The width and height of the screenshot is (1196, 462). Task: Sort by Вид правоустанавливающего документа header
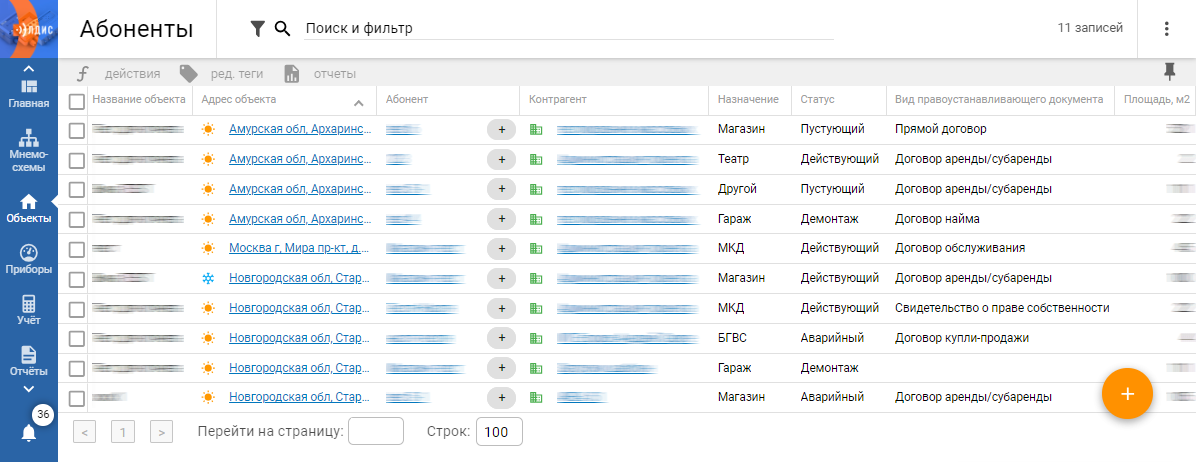coord(999,100)
